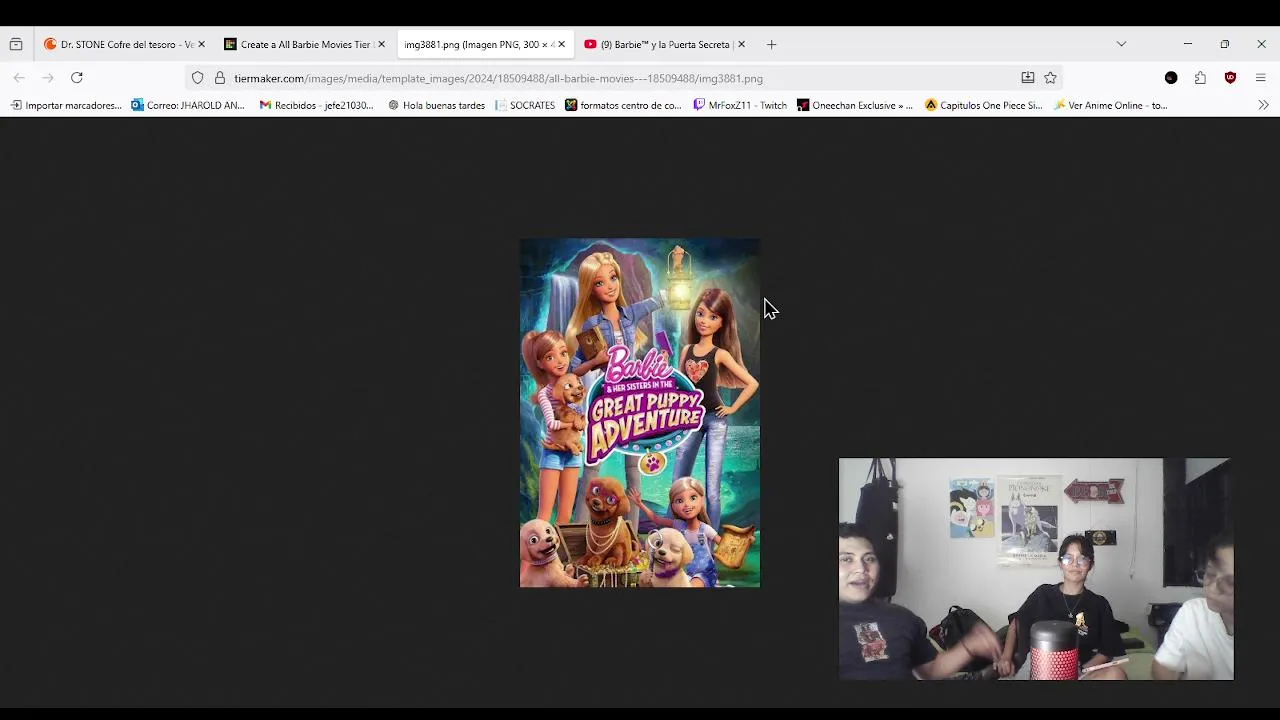
Task: Open the Recibidos Gmail bookmark
Action: click(x=316, y=105)
